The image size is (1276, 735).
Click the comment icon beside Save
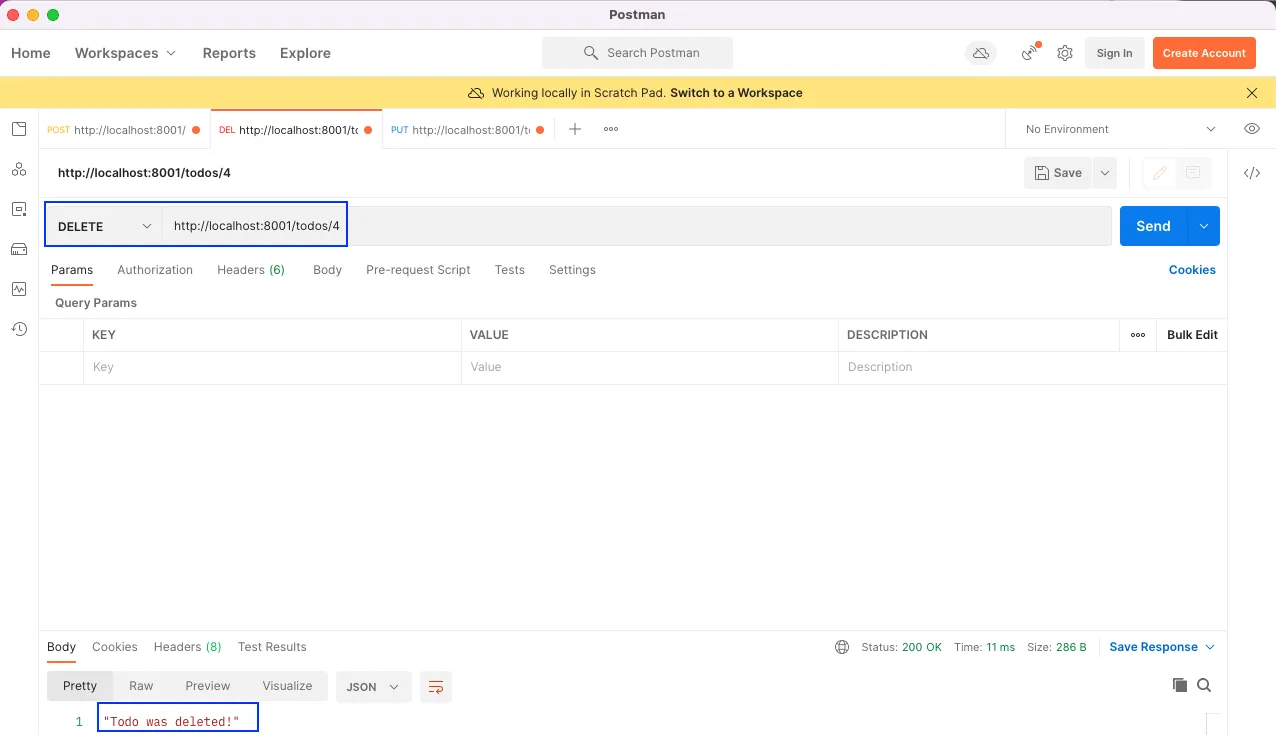1193,173
